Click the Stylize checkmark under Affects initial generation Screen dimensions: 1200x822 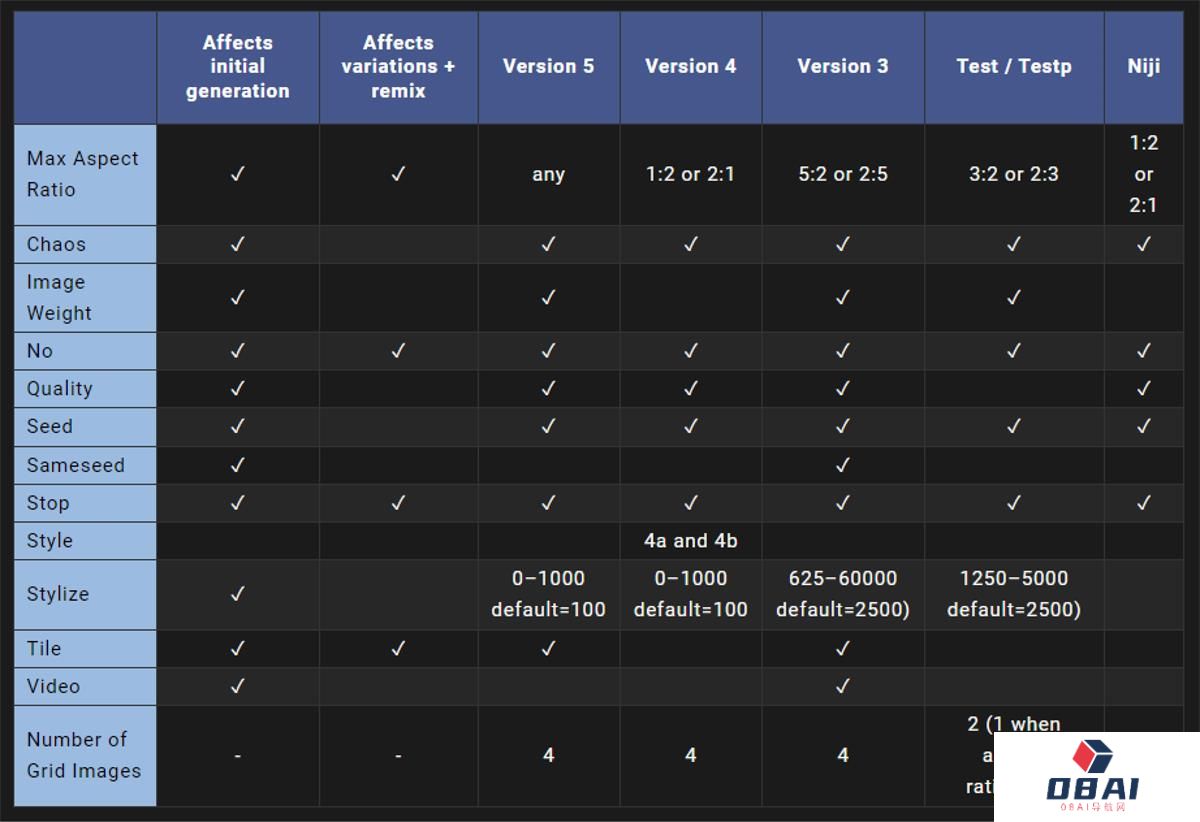[x=237, y=594]
